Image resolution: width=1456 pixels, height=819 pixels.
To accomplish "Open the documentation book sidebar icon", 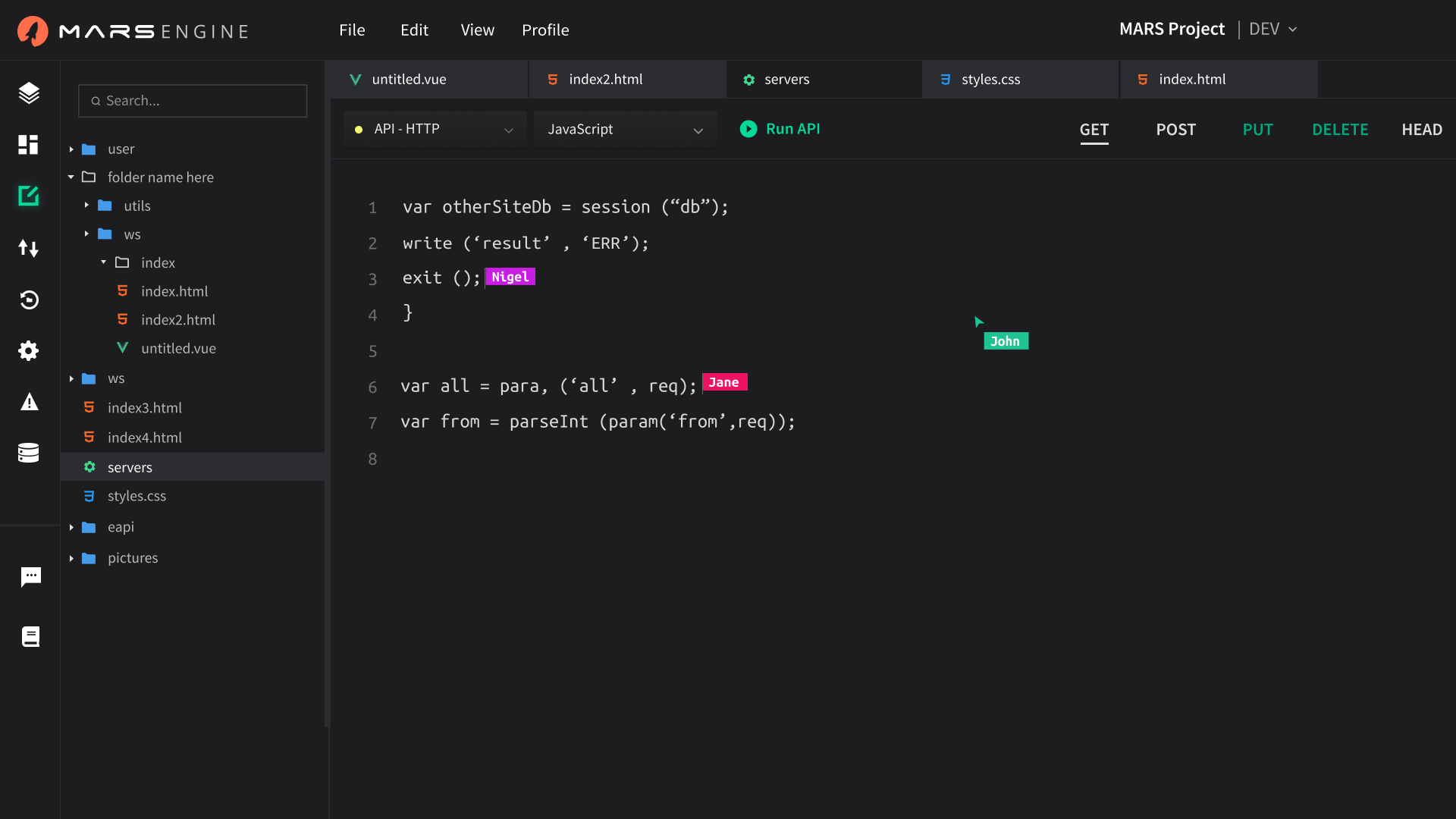I will [30, 636].
